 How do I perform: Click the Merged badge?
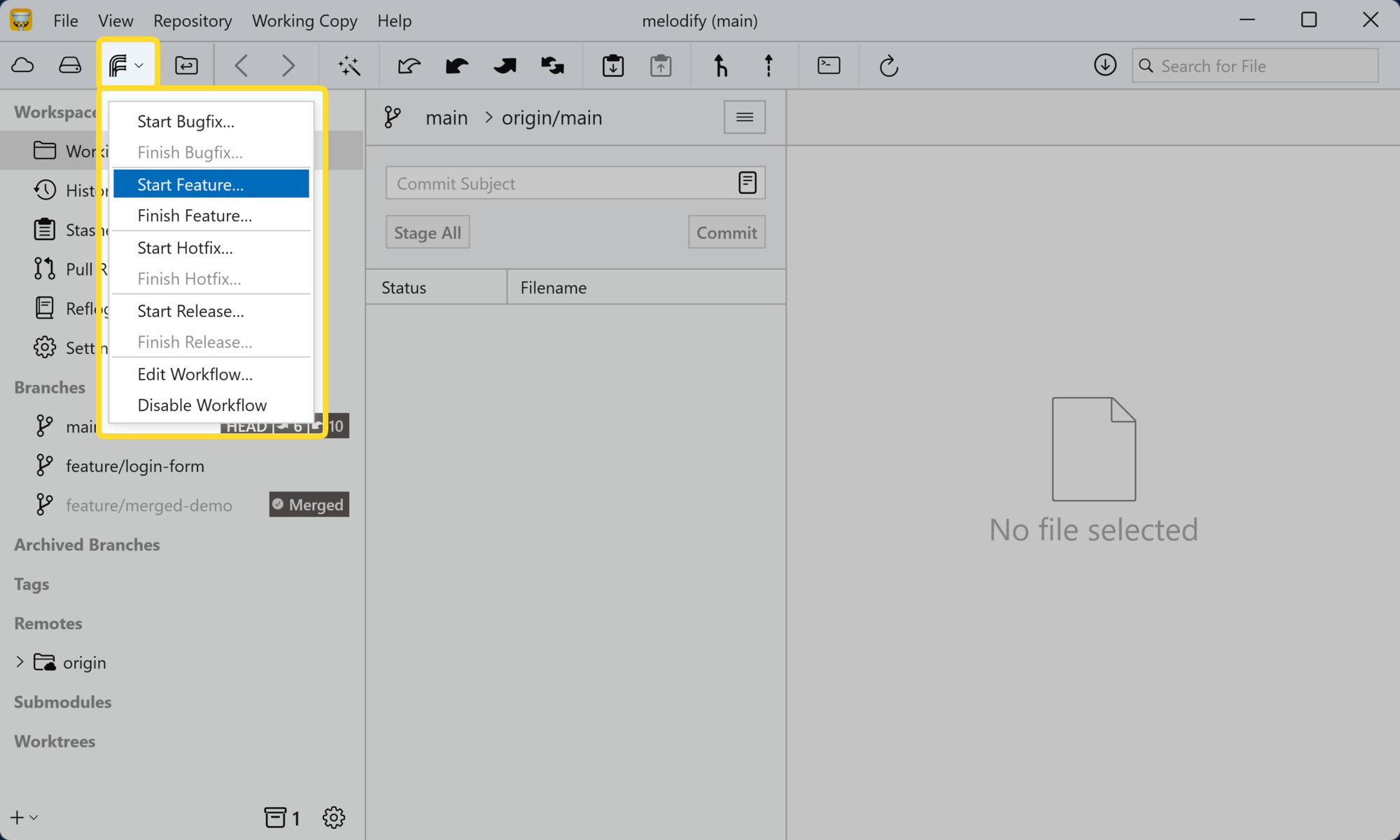[309, 505]
